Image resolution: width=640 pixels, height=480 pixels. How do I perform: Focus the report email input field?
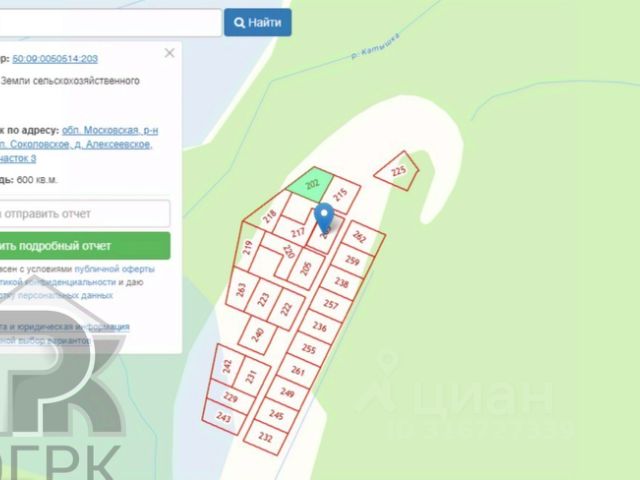coord(84,213)
